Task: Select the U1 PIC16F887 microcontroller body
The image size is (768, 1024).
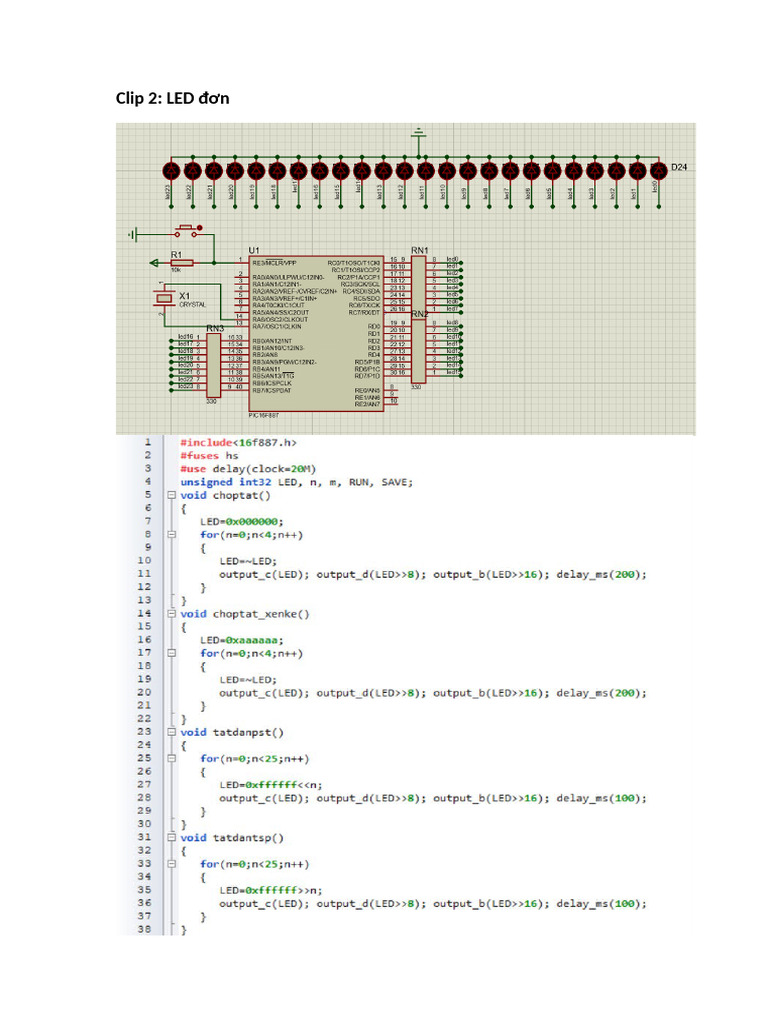Action: pos(316,333)
